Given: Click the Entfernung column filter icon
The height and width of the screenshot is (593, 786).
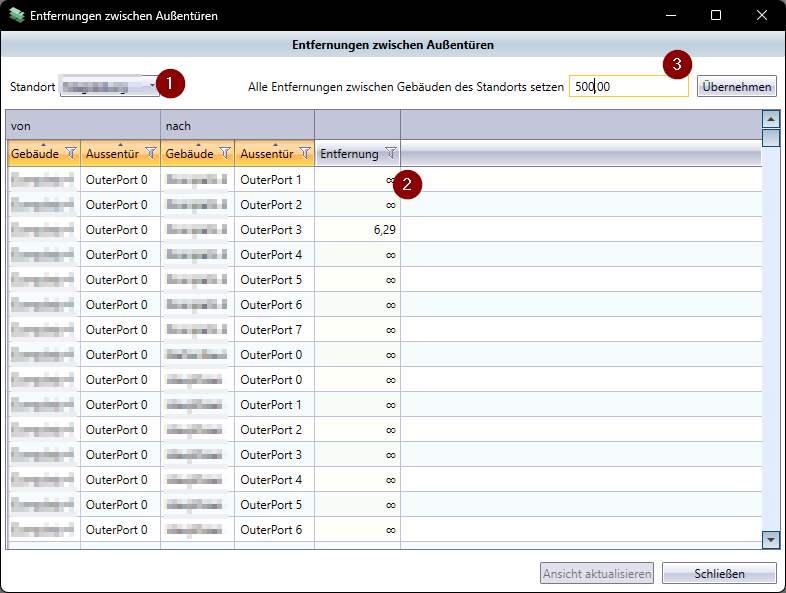Looking at the screenshot, I should (x=391, y=154).
